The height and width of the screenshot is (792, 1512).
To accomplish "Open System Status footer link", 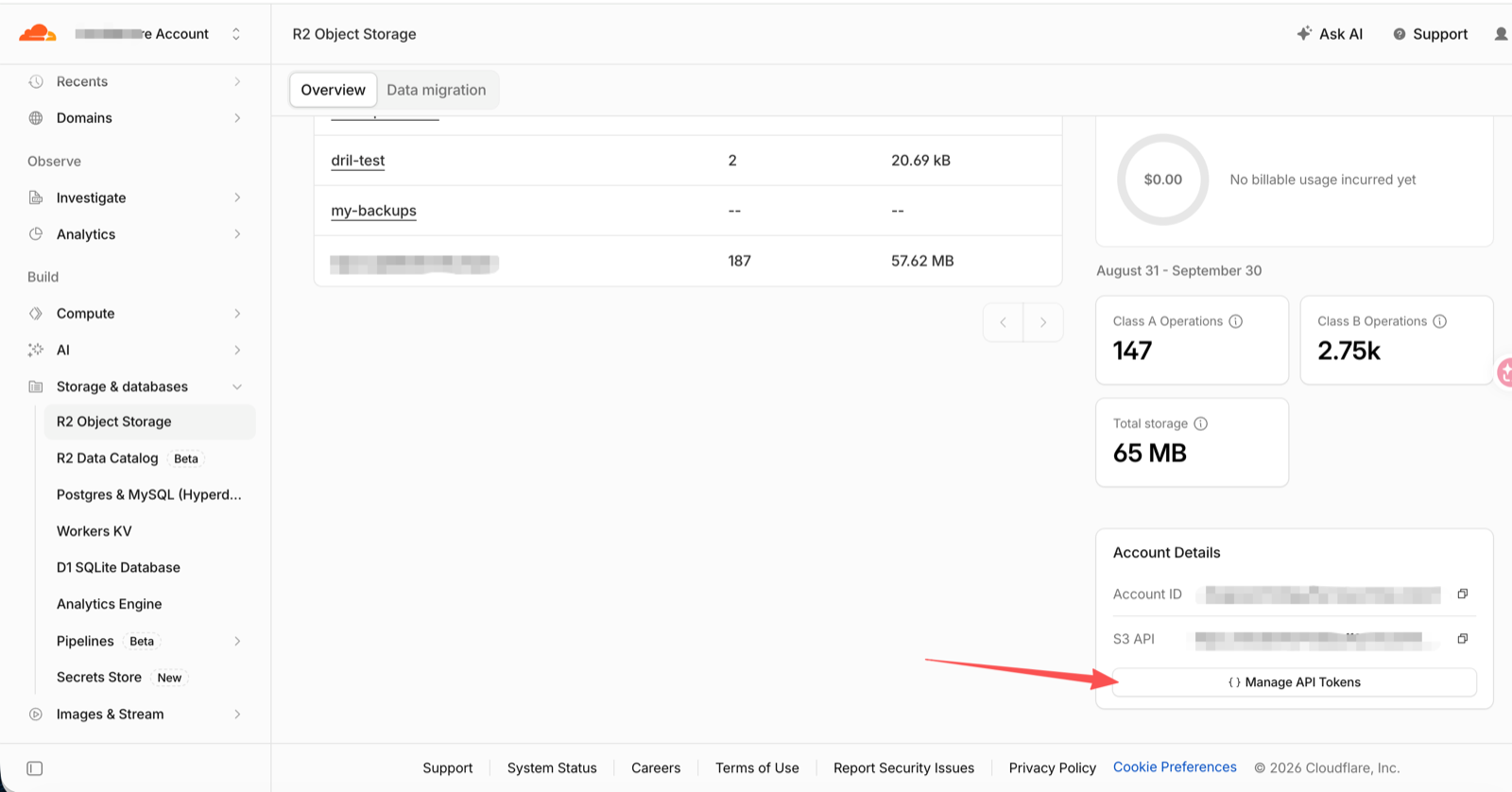I will [x=552, y=768].
